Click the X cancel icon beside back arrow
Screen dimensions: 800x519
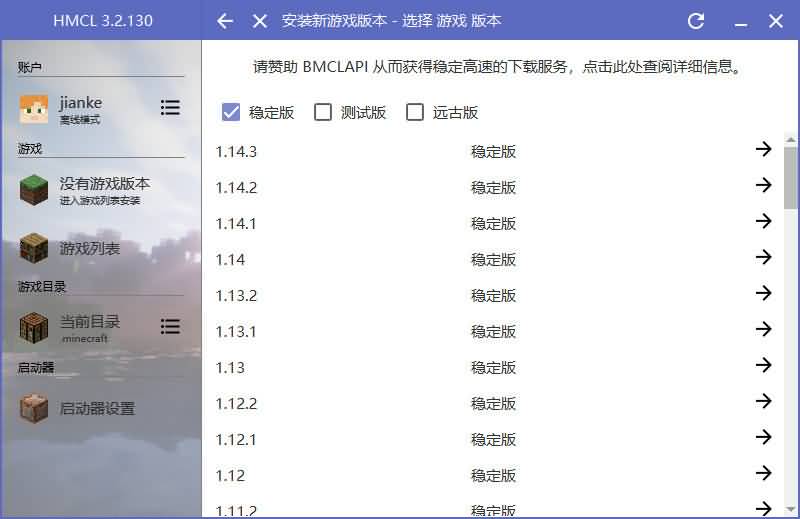point(260,21)
